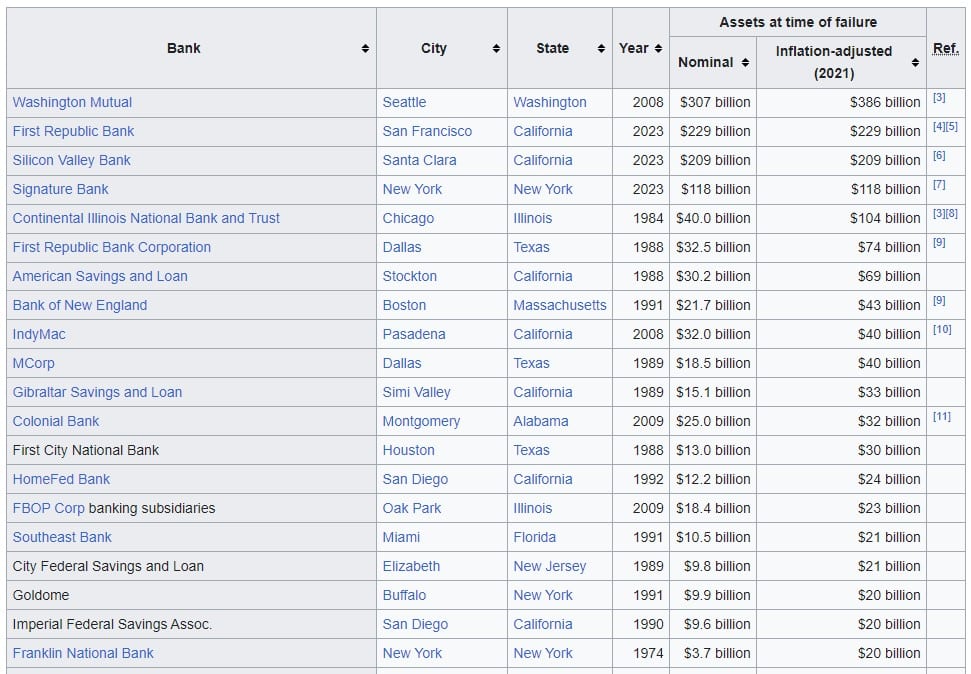Open the Montgomery city link
Image resolution: width=971 pixels, height=674 pixels.
point(421,421)
